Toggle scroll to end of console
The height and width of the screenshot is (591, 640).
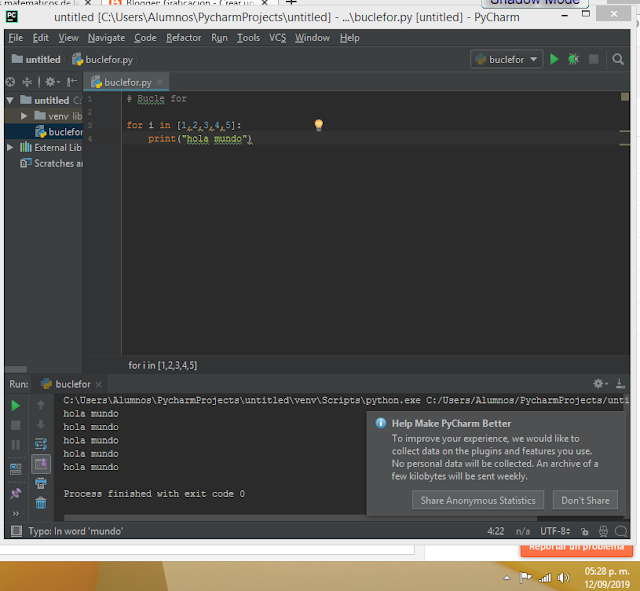[x=41, y=464]
